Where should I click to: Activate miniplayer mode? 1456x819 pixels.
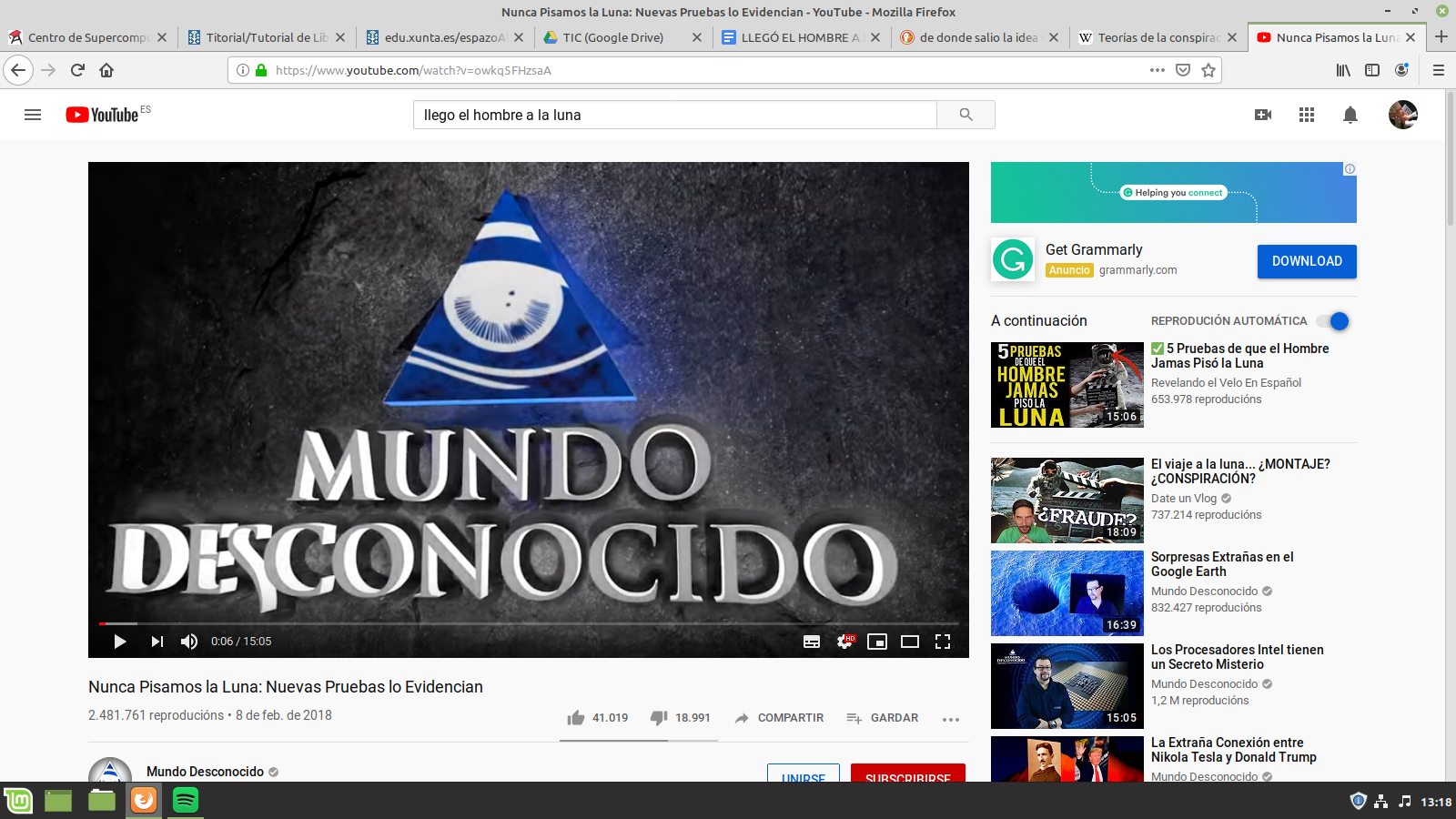[x=877, y=642]
